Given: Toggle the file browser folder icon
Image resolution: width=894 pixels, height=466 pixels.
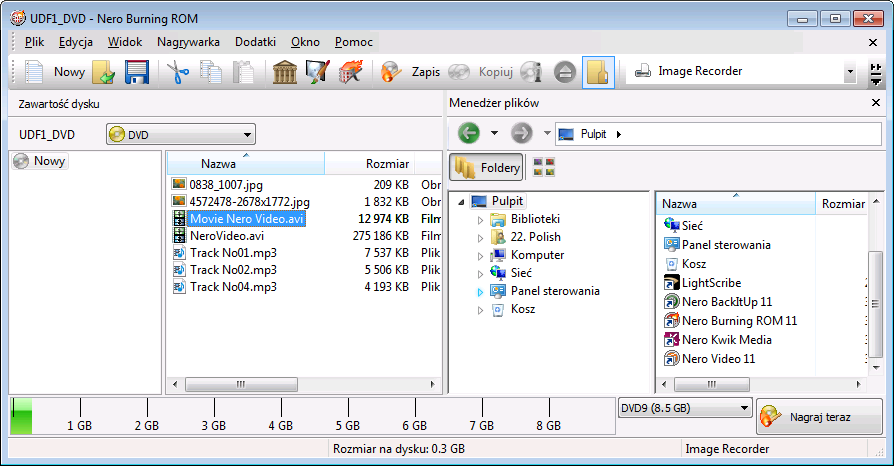Looking at the screenshot, I should [598, 72].
